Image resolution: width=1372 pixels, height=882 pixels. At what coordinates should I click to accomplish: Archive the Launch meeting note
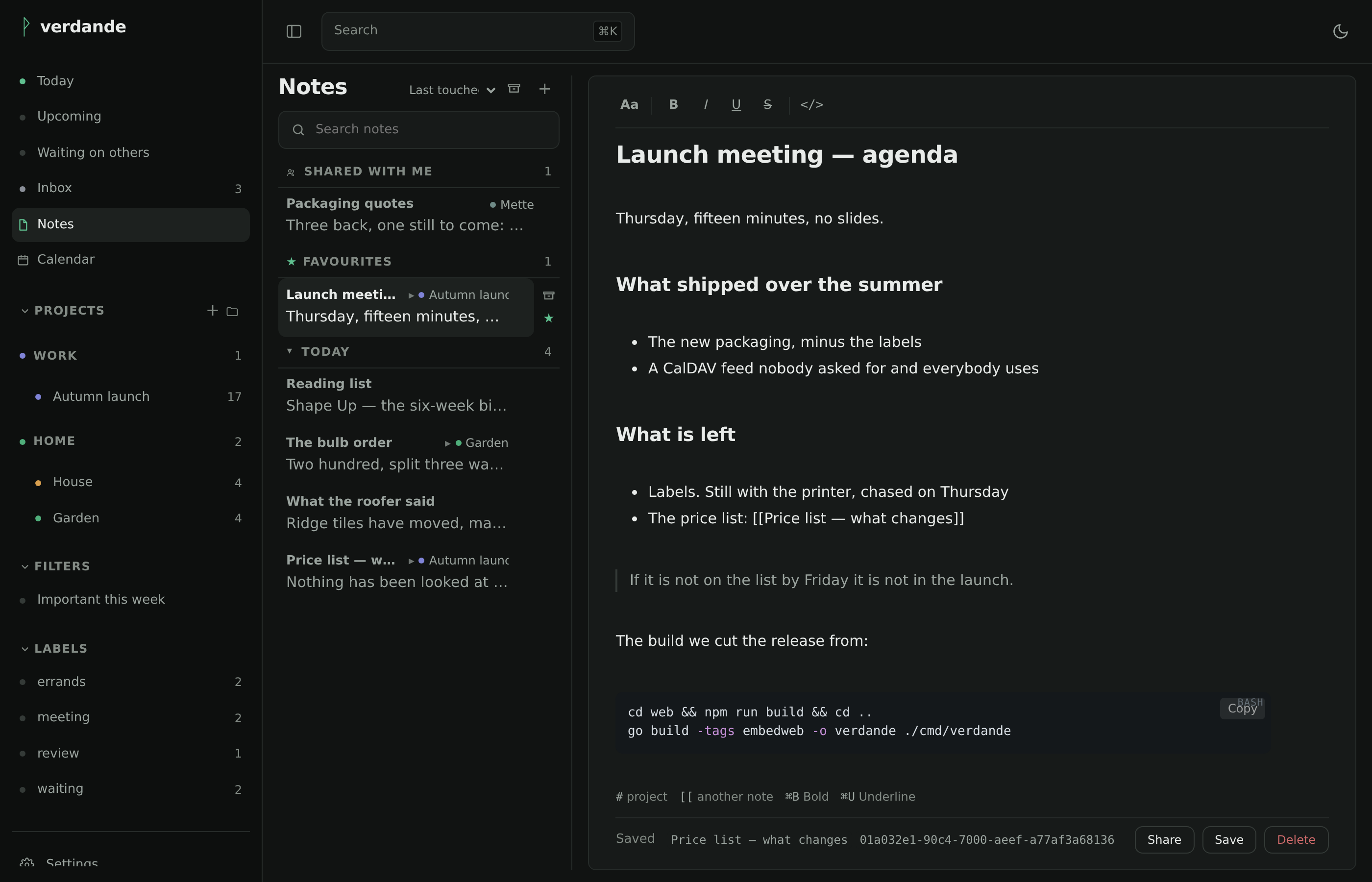[549, 295]
